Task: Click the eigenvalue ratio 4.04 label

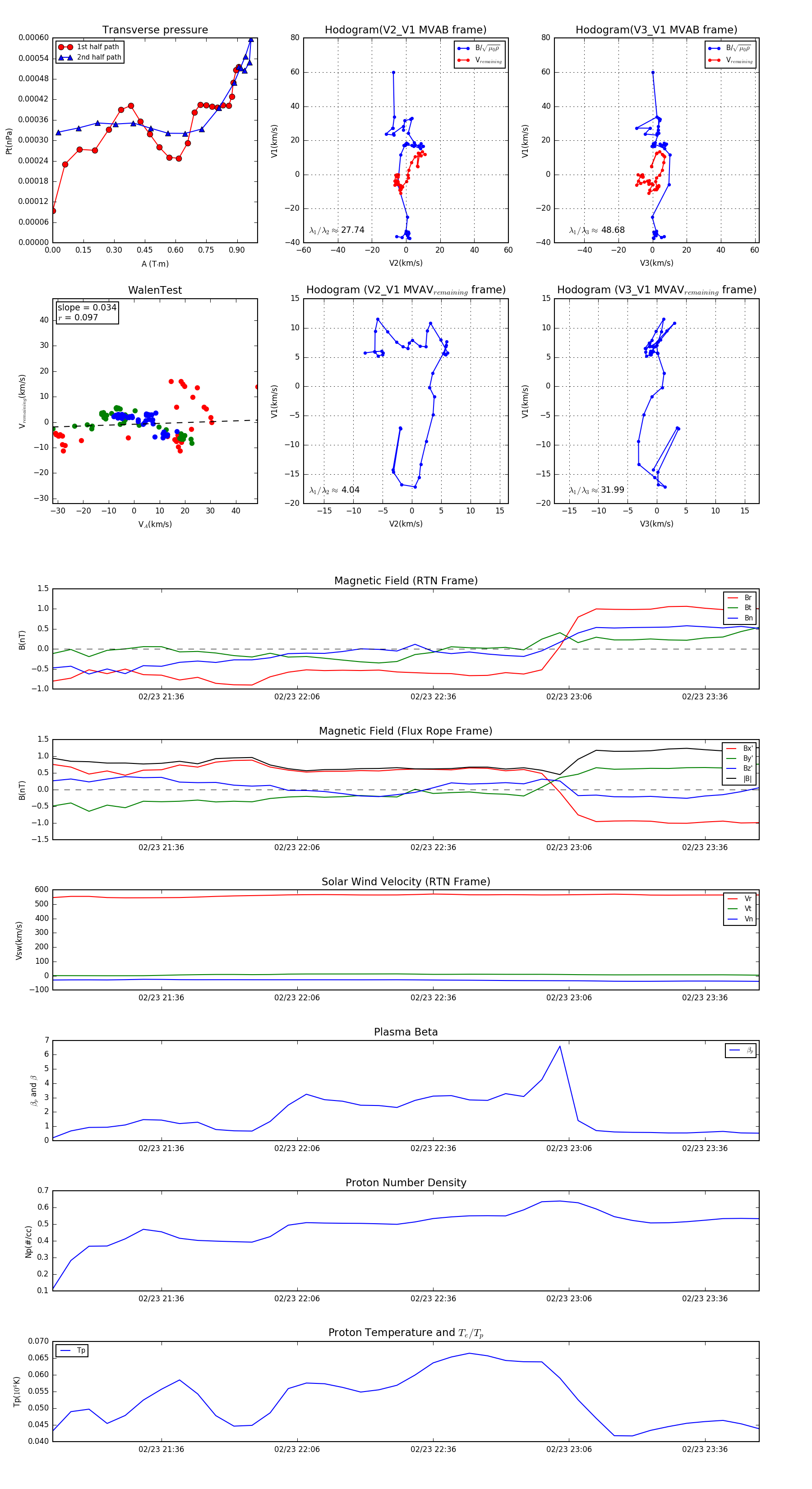Action: pyautogui.click(x=335, y=490)
